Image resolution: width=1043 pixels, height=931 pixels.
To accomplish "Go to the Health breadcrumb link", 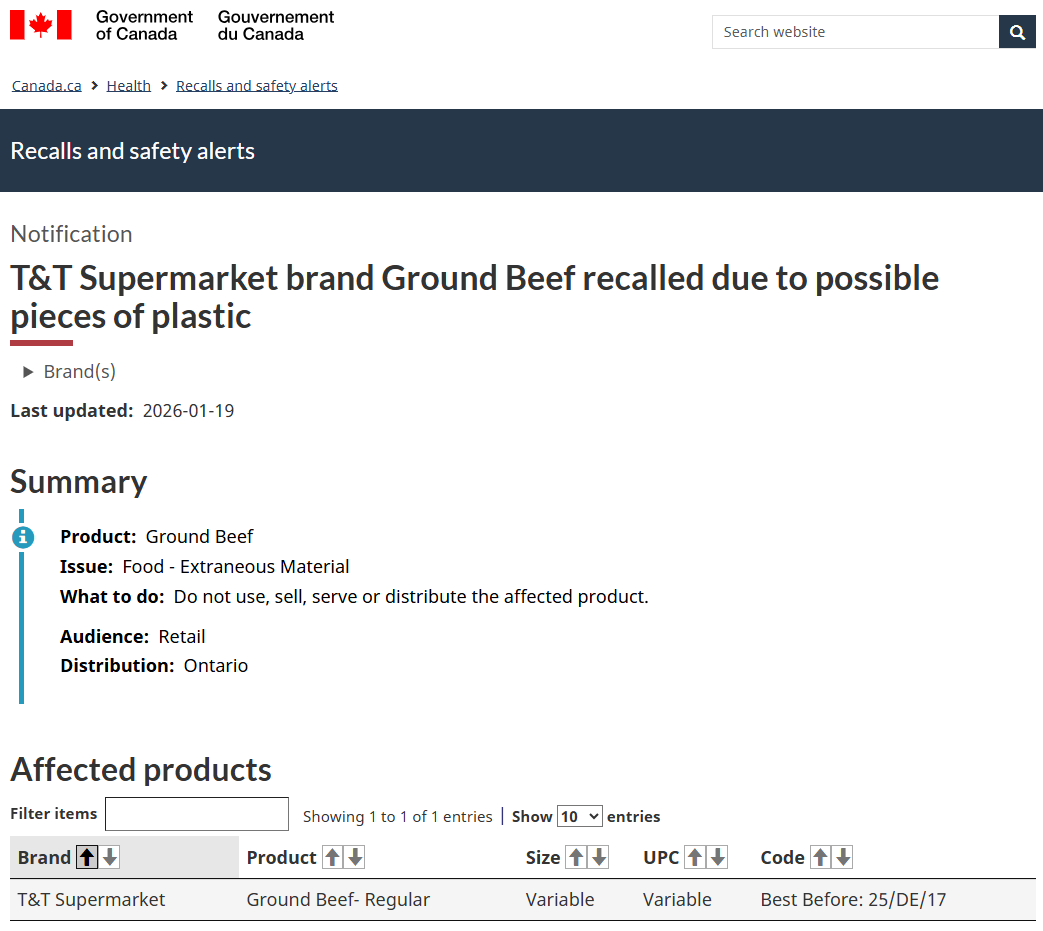I will point(129,86).
